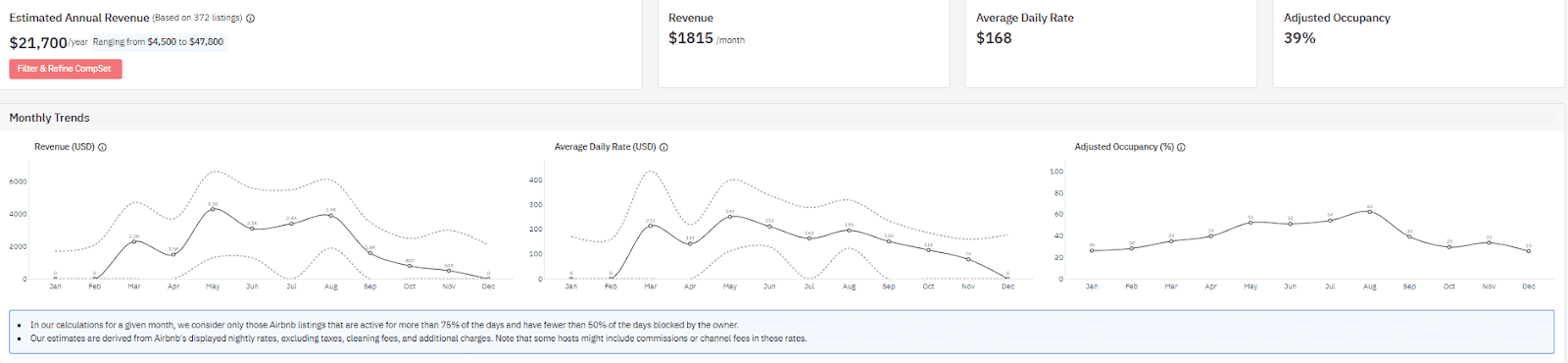Select the Jun point on Adjusted Occupancy chart
Screen dimensions: 1568x363
click(x=1290, y=224)
